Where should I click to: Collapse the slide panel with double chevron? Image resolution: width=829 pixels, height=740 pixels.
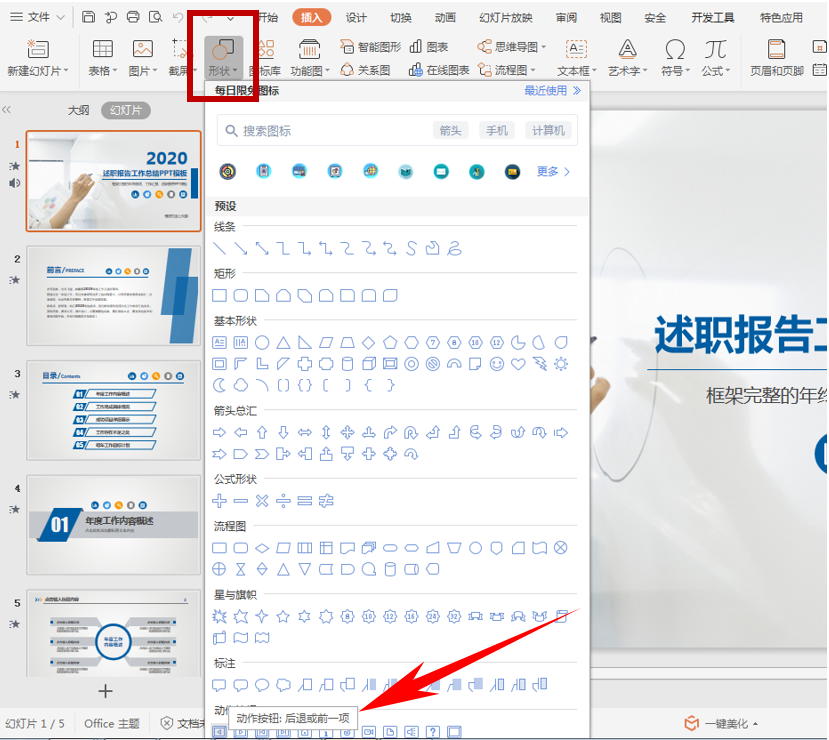tap(6, 110)
